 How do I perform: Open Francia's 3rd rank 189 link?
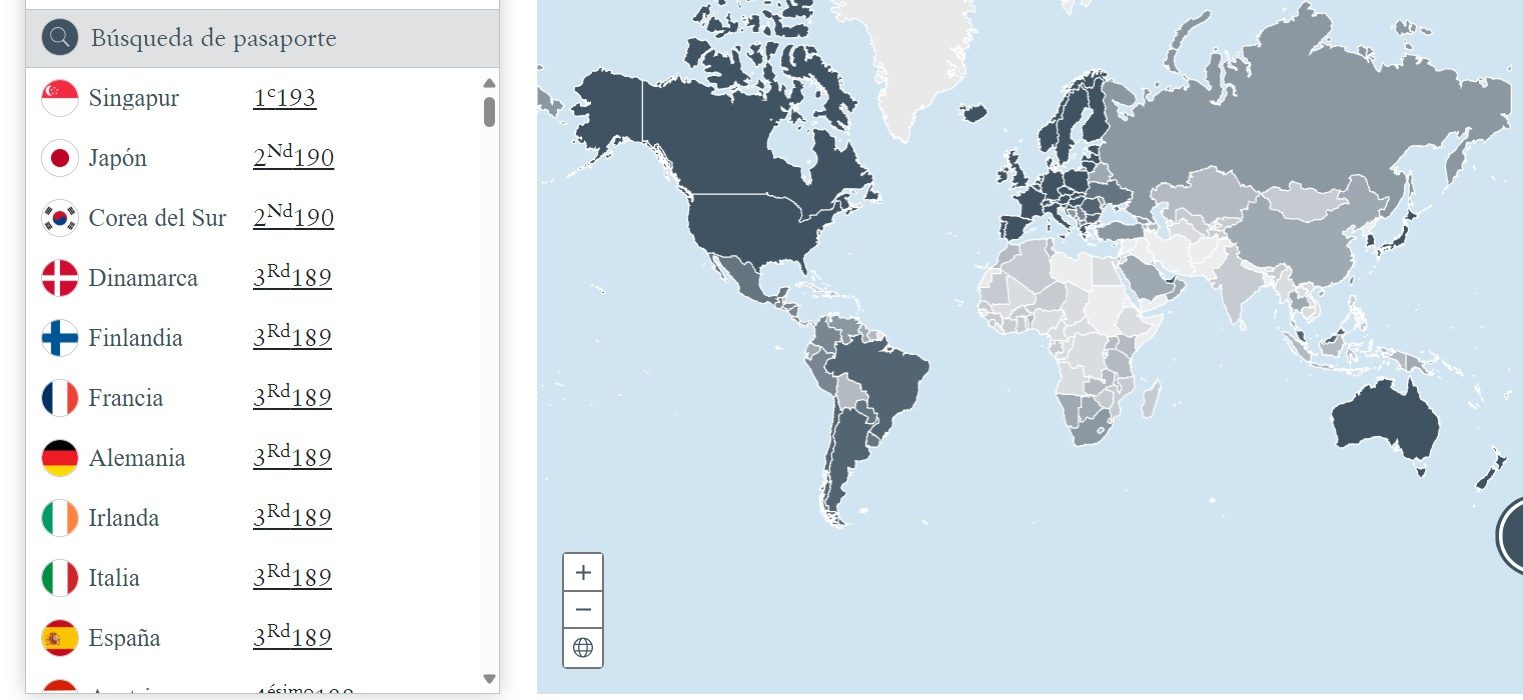point(292,398)
